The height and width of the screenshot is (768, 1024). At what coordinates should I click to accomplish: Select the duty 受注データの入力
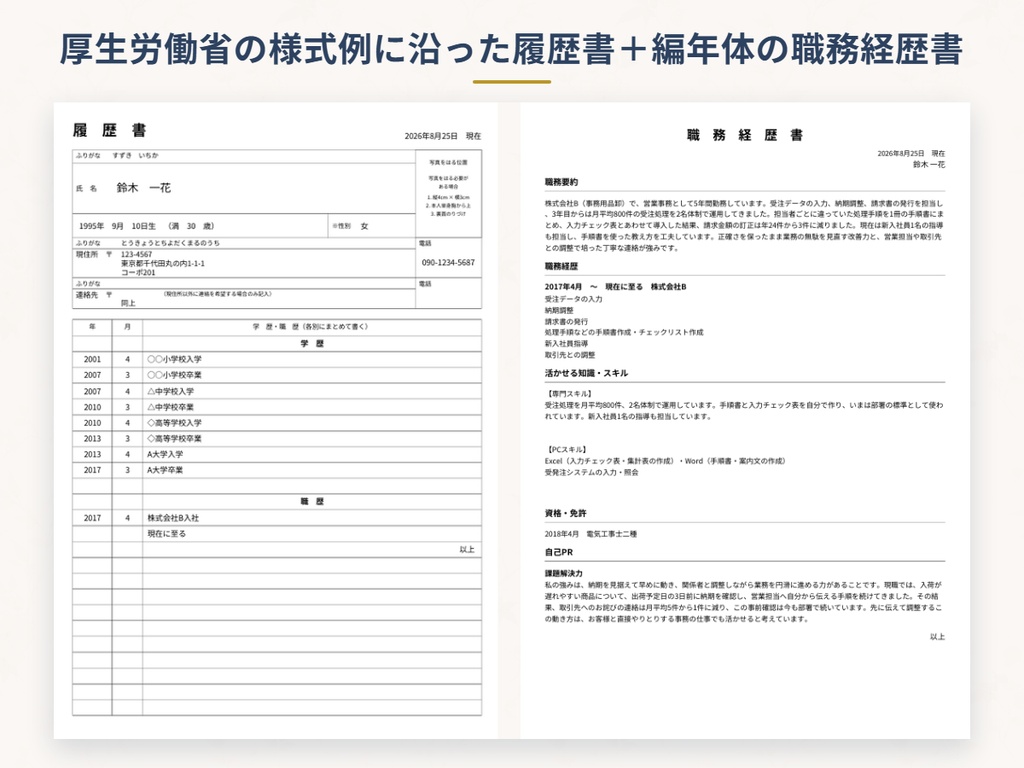pyautogui.click(x=573, y=298)
